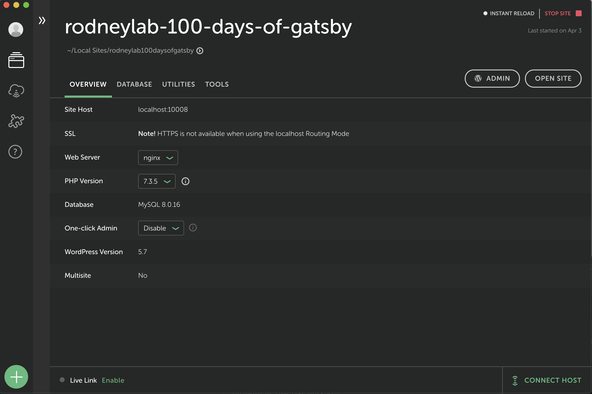Switch to the Overview tab

click(x=88, y=84)
